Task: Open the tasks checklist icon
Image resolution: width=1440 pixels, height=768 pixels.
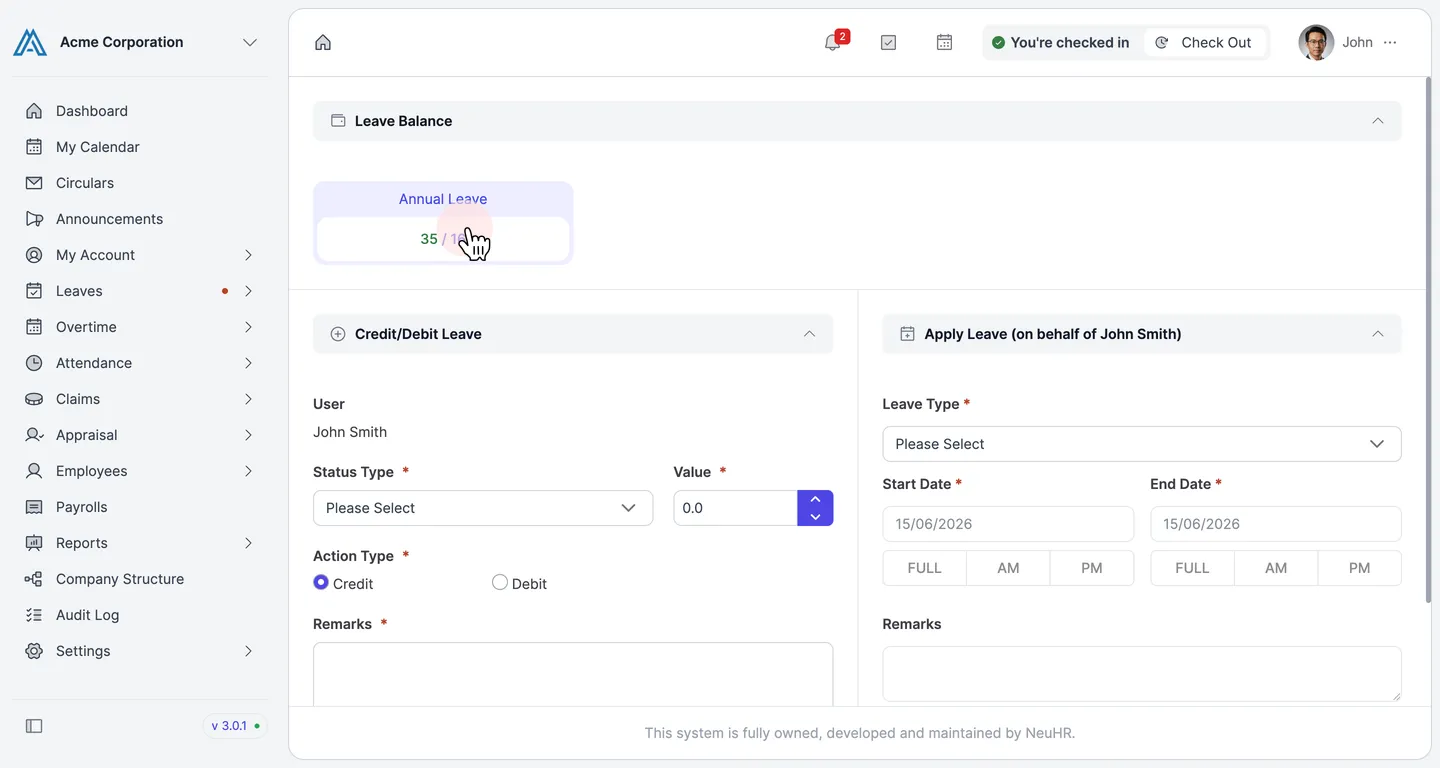Action: point(888,42)
